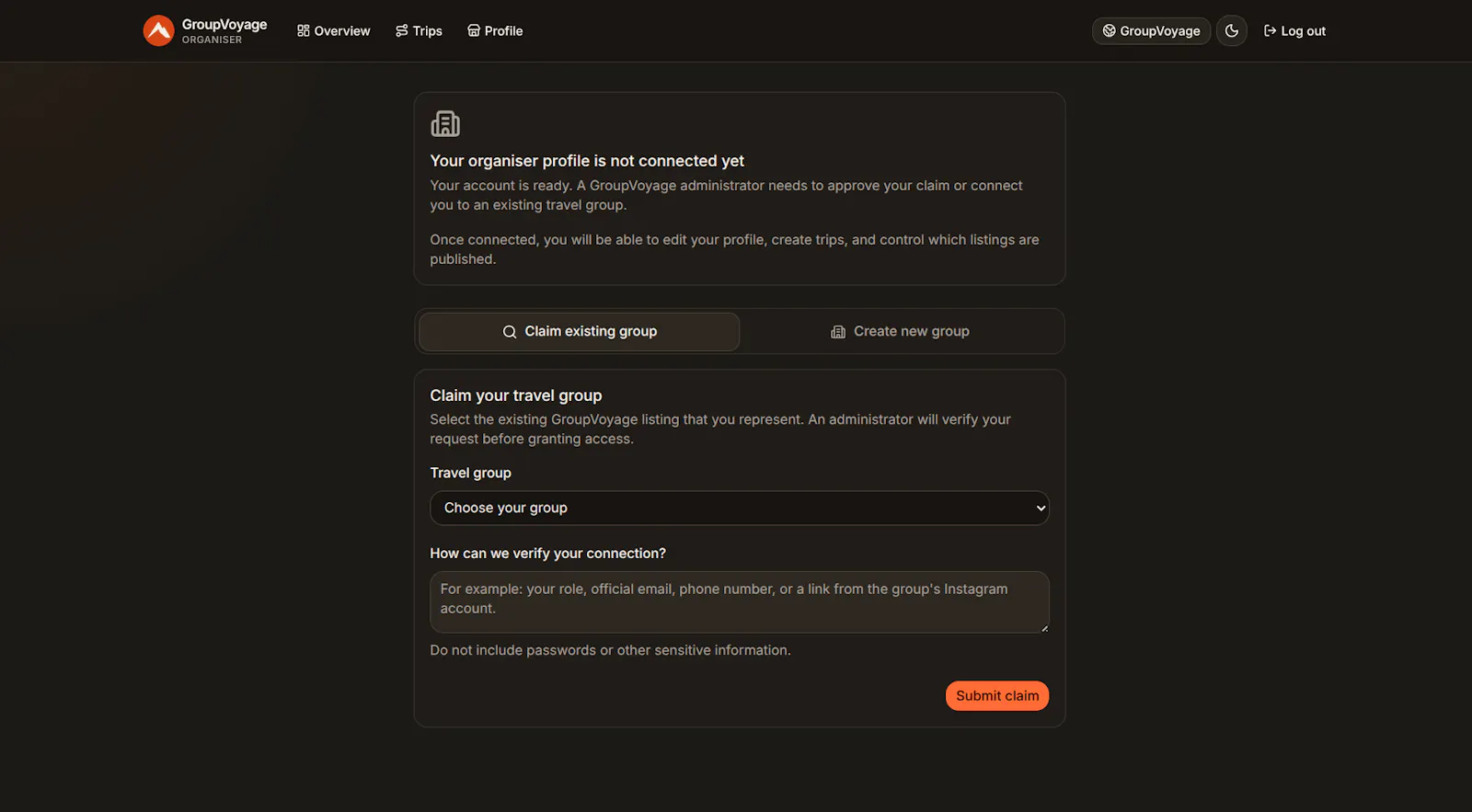Click the 'Do not include passwords' hint

(x=610, y=650)
